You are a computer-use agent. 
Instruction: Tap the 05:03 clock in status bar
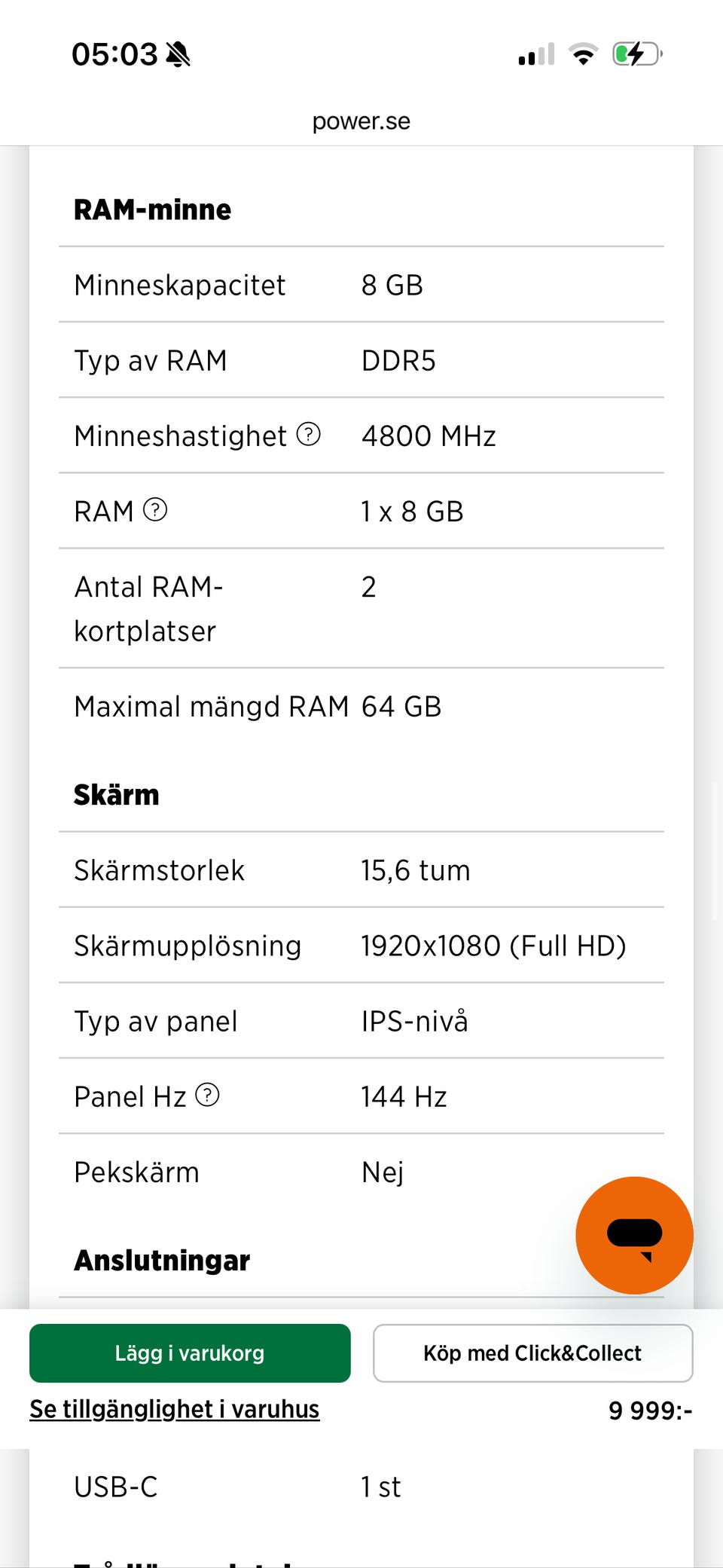point(114,54)
